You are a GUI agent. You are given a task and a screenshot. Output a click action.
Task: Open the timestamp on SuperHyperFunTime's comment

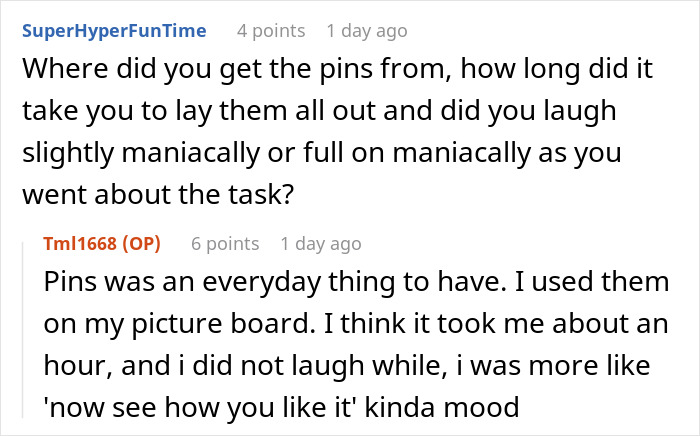pyautogui.click(x=367, y=31)
